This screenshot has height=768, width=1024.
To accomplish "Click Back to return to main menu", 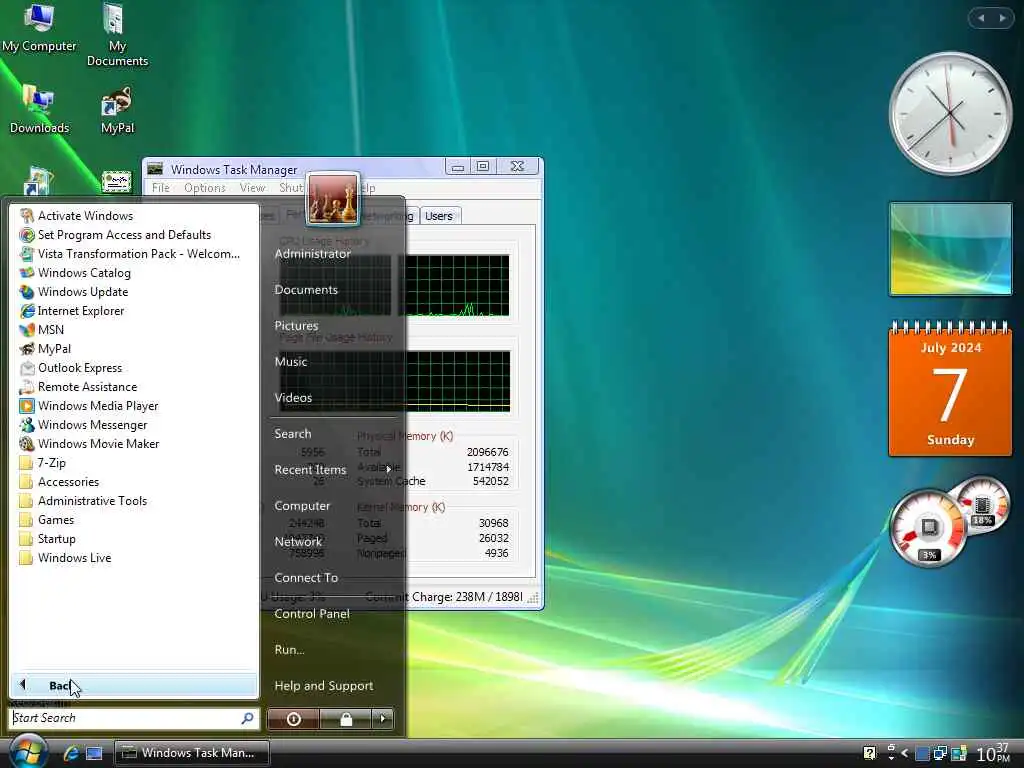I will [x=134, y=685].
